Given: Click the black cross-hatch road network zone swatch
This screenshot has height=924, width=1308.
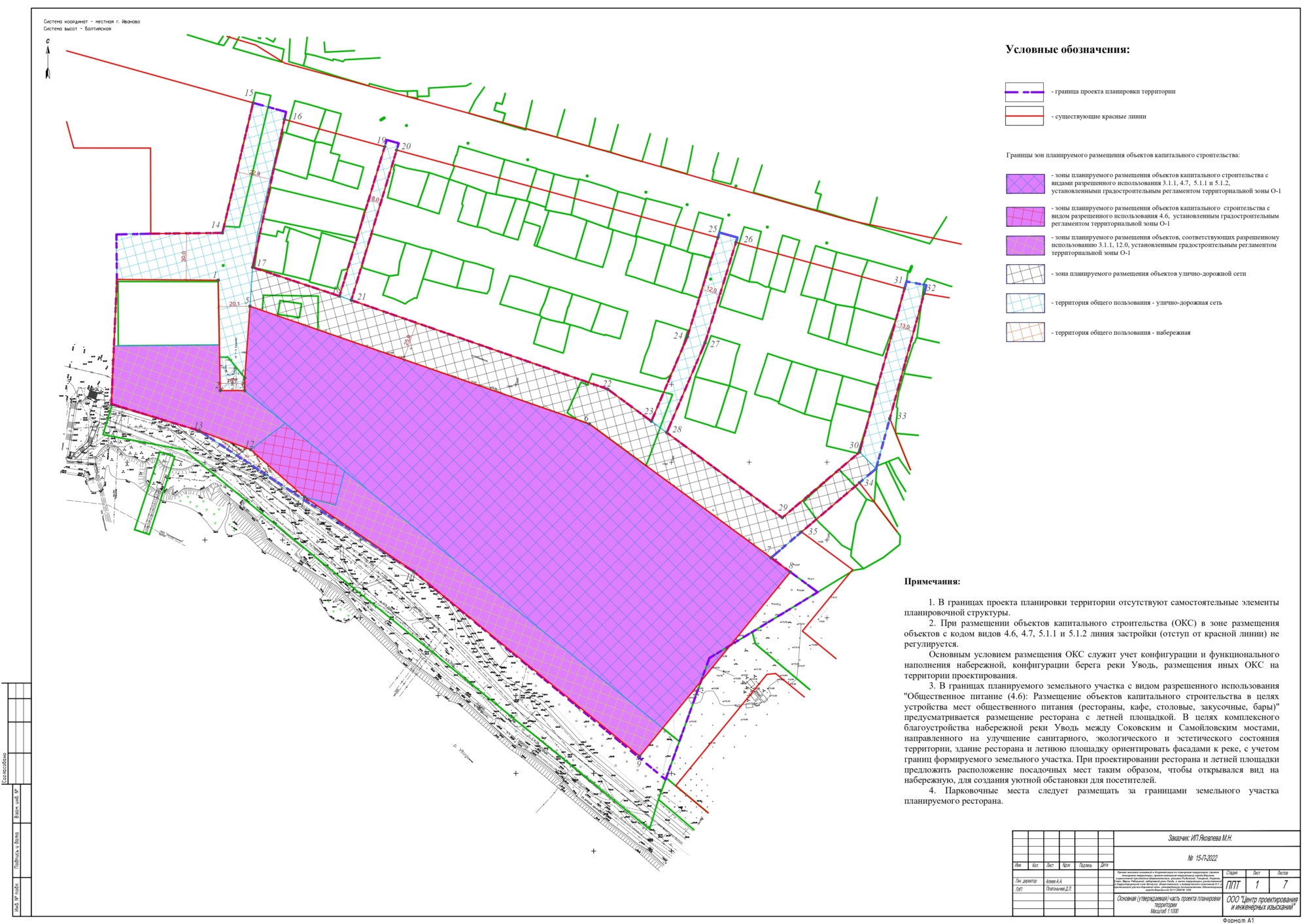Looking at the screenshot, I should (x=1025, y=274).
